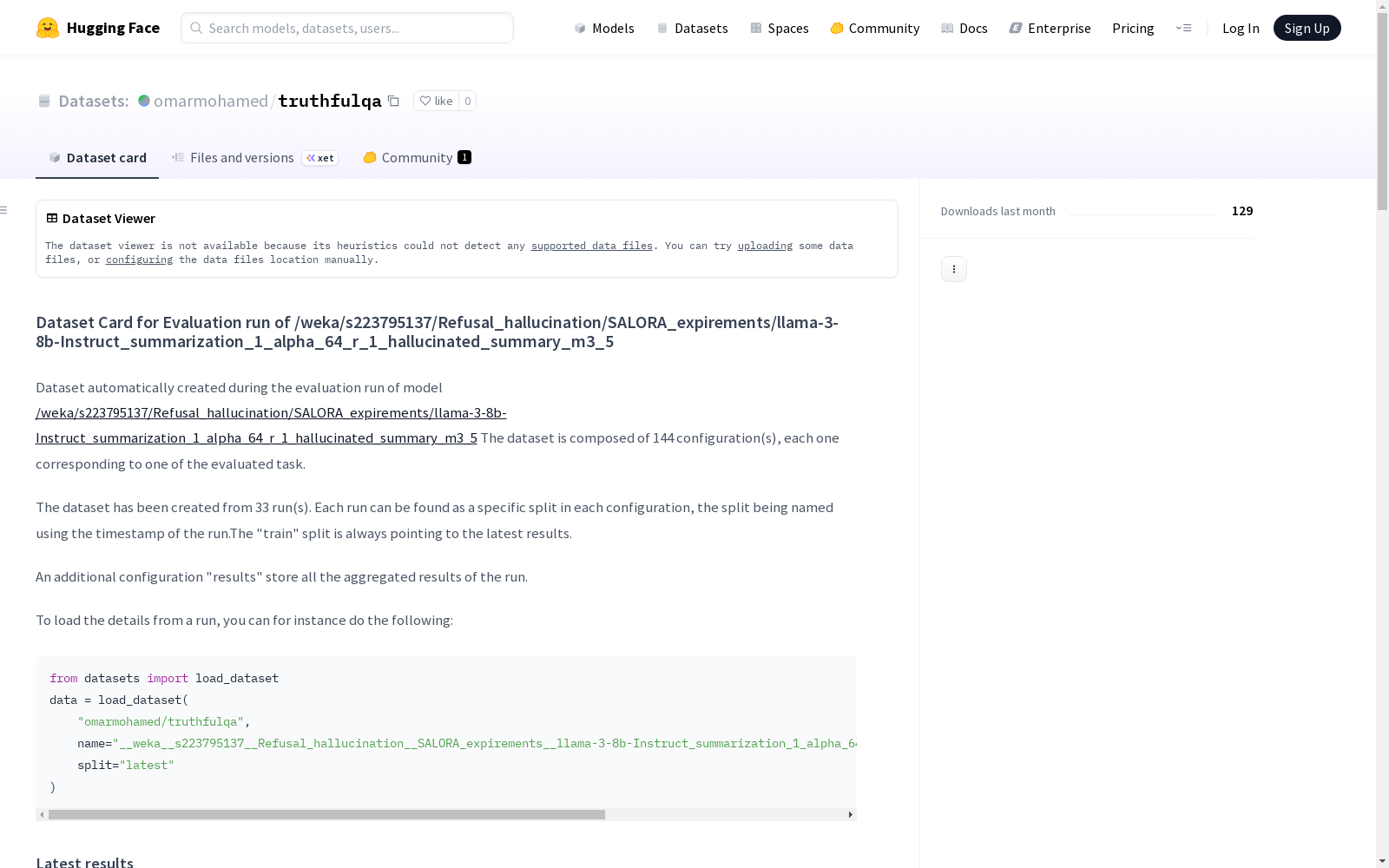Screen dimensions: 1389x868
Task: Click the Latest results heading
Action: click(x=84, y=861)
